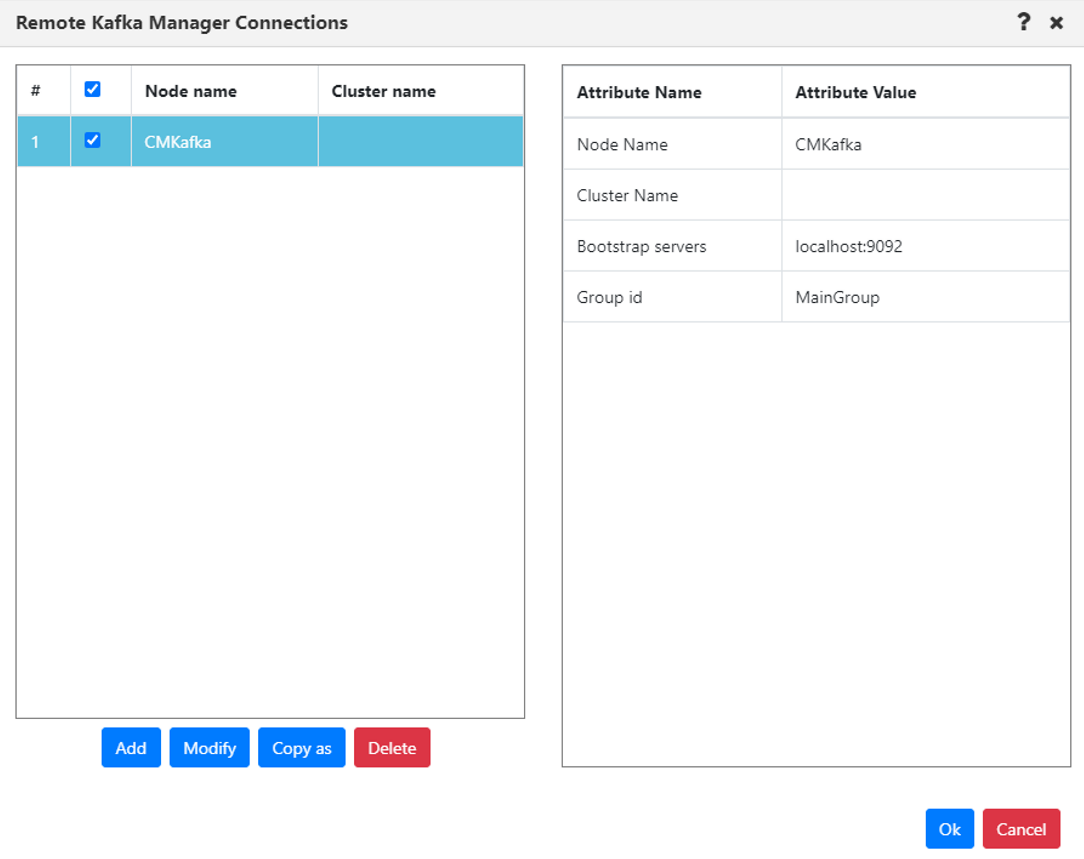Uncheck the checkbox for the CMKafka row

coord(93,141)
